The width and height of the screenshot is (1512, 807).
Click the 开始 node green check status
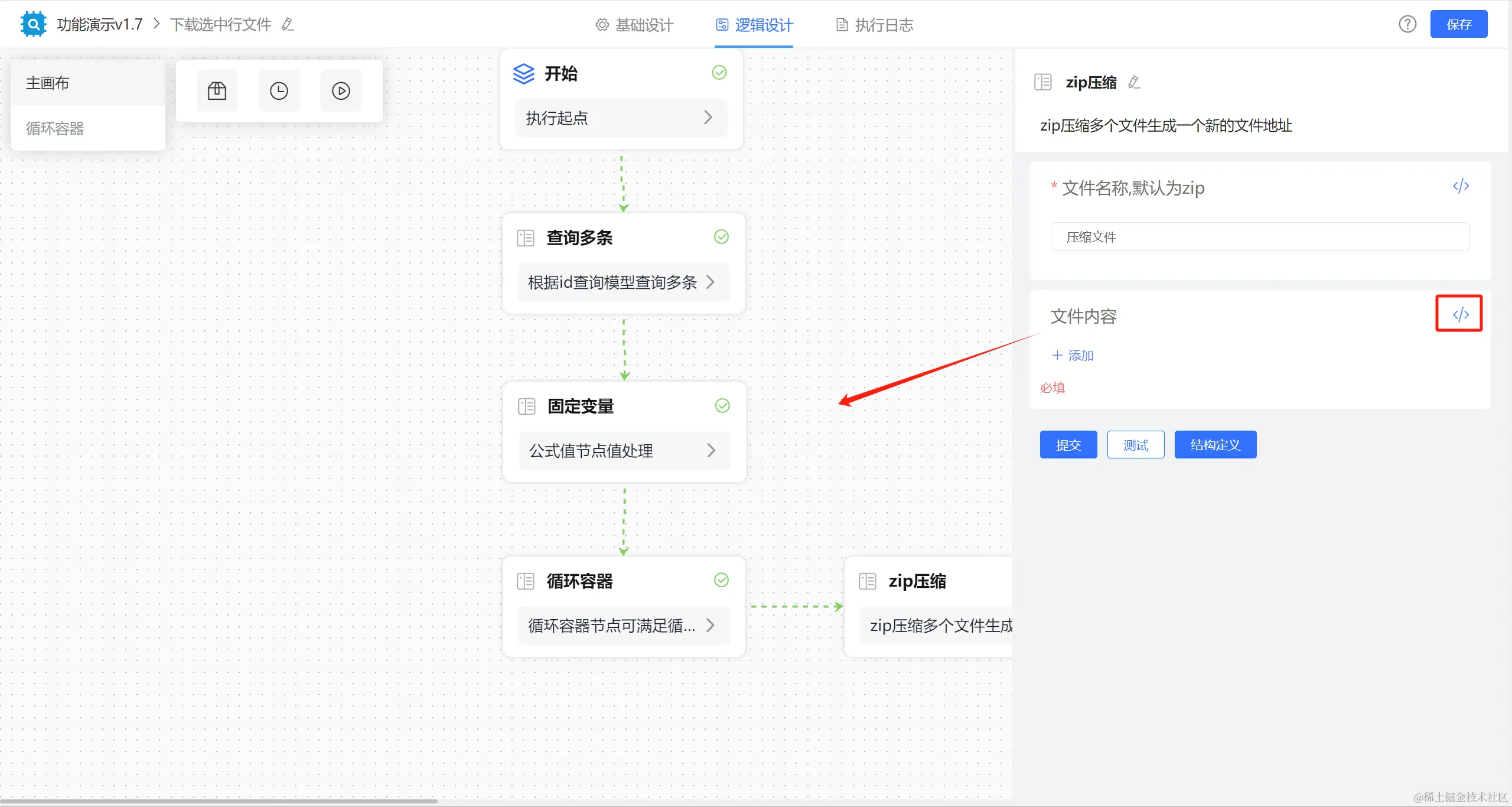point(719,73)
